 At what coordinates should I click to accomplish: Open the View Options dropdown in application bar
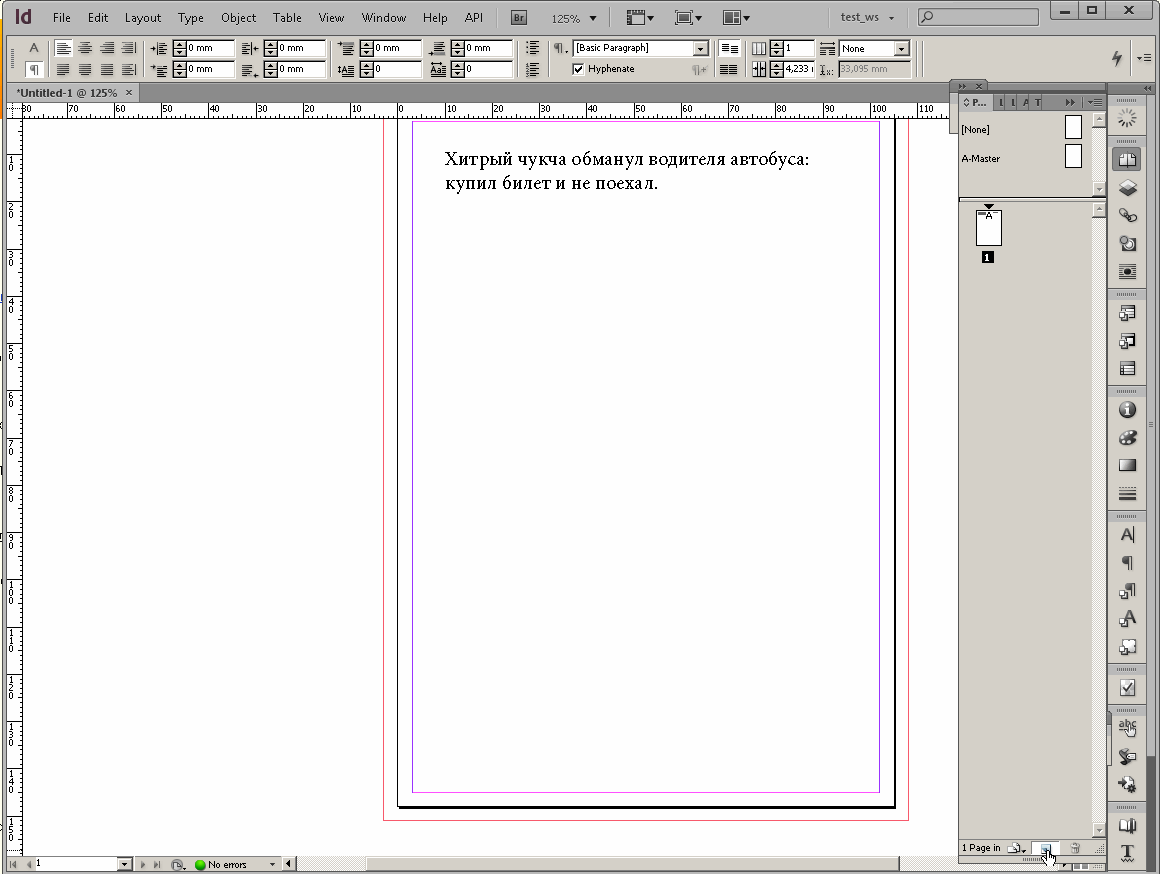coord(640,18)
